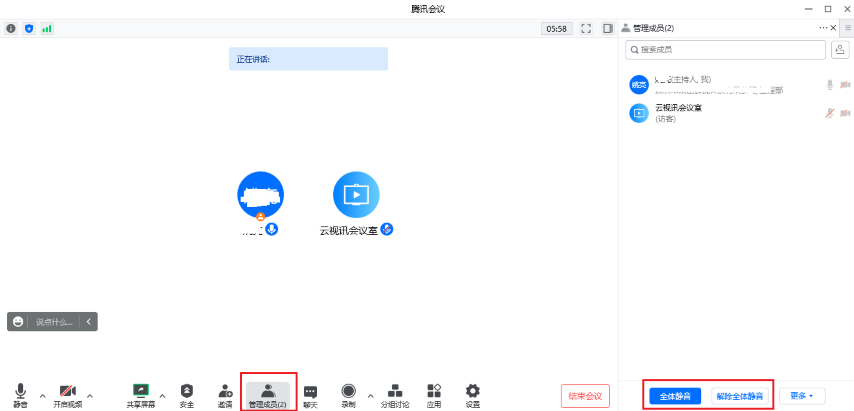
Task: Open the members panel ellipsis menu
Action: 823,28
